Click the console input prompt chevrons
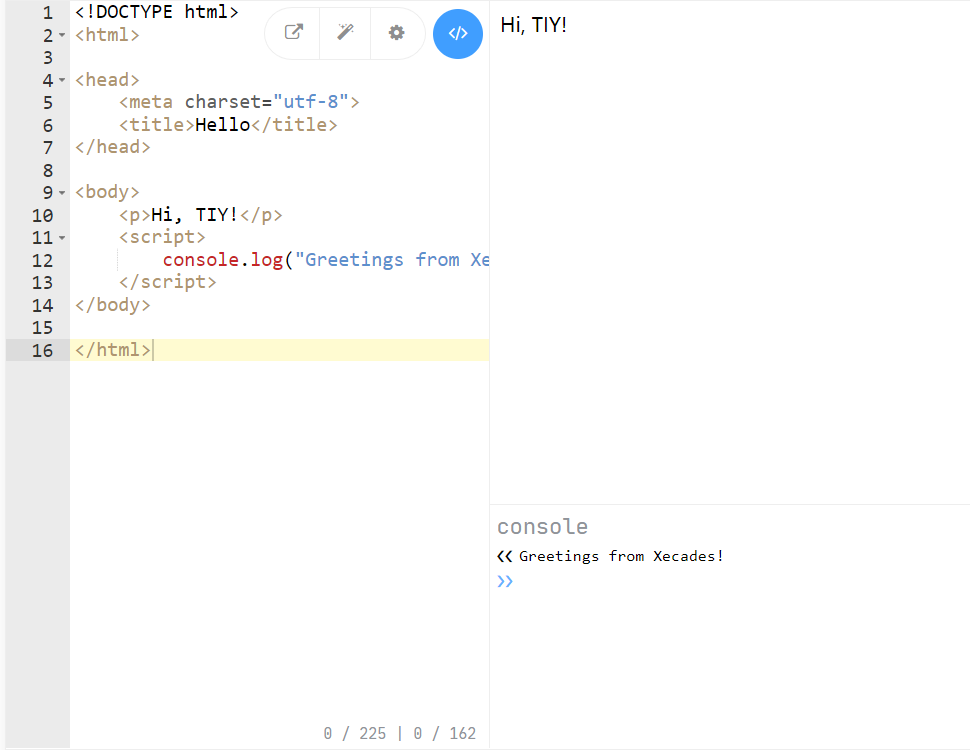Screen dimensions: 970x750 [x=505, y=581]
